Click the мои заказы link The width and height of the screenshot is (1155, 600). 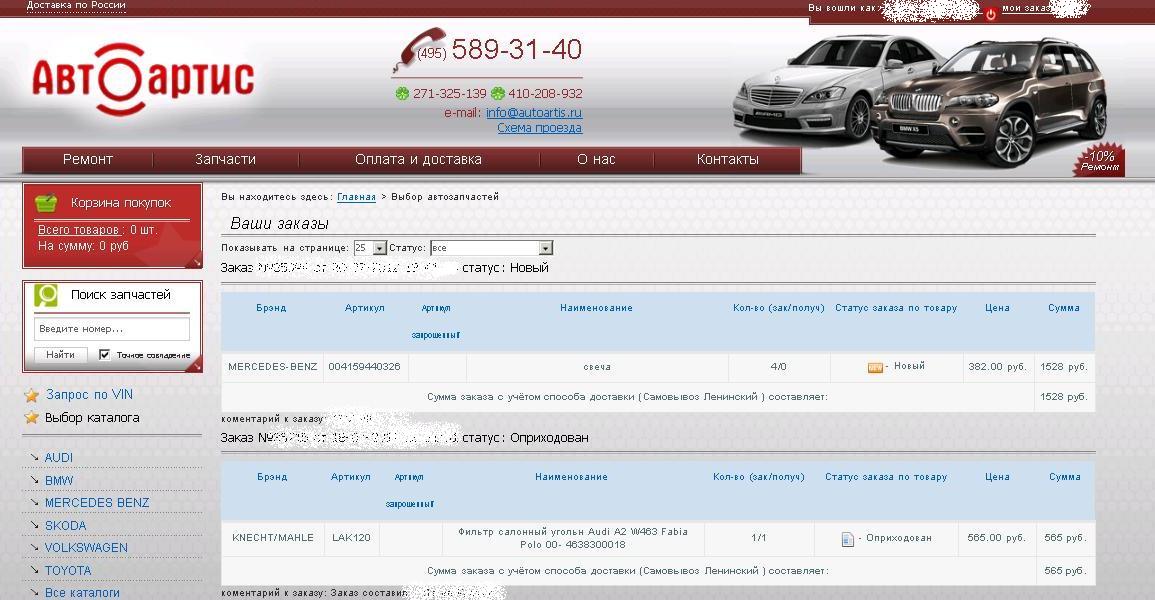click(x=1027, y=8)
